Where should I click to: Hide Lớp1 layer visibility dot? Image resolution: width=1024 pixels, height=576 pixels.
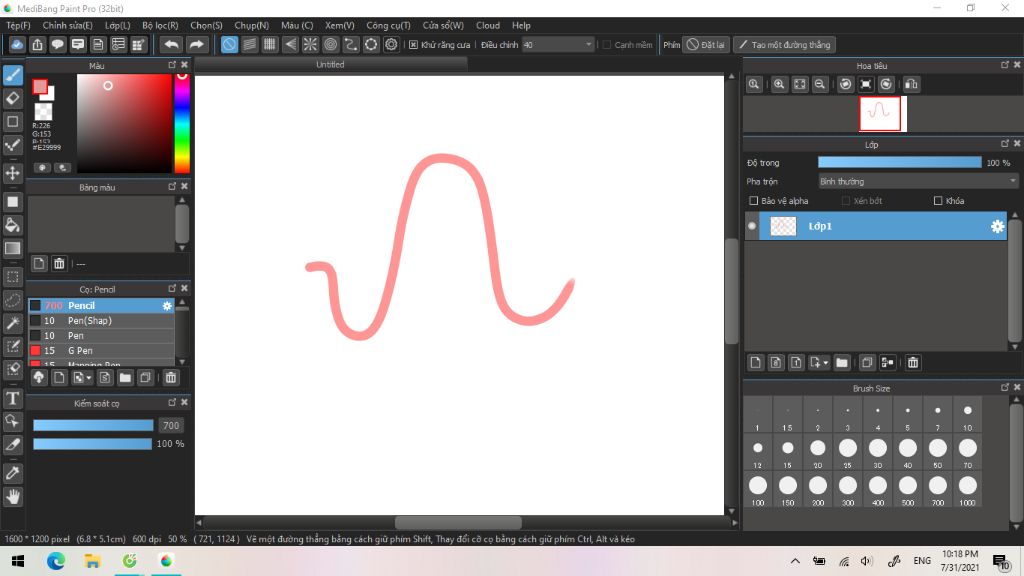(752, 226)
